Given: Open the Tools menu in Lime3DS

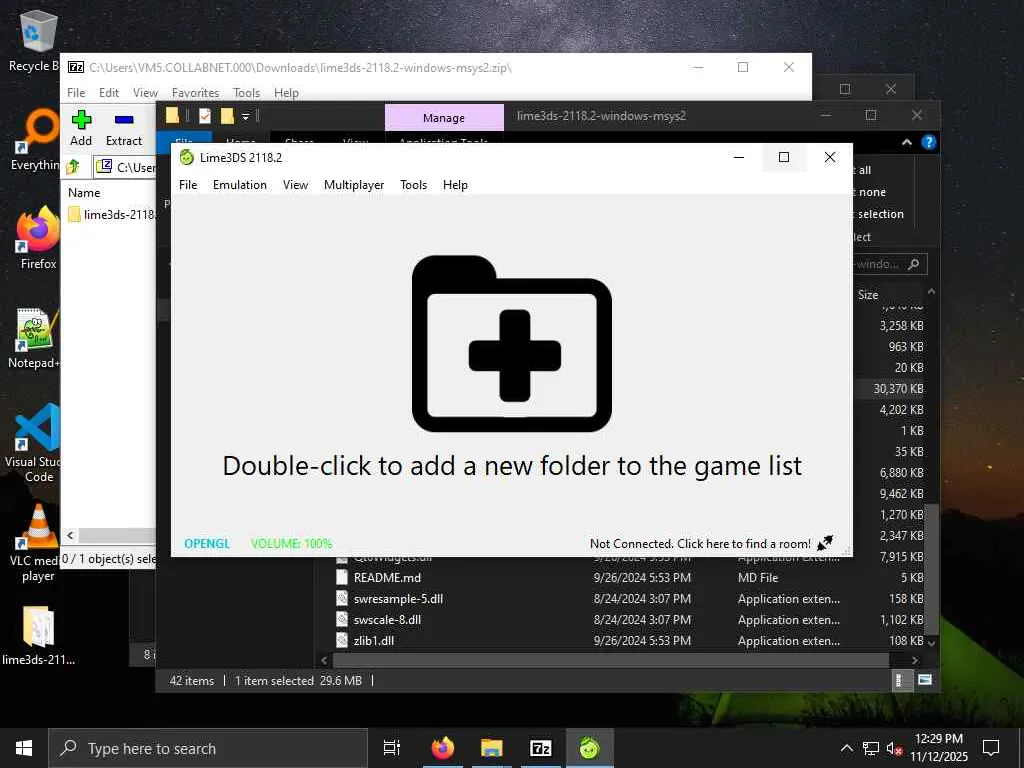Looking at the screenshot, I should (413, 185).
